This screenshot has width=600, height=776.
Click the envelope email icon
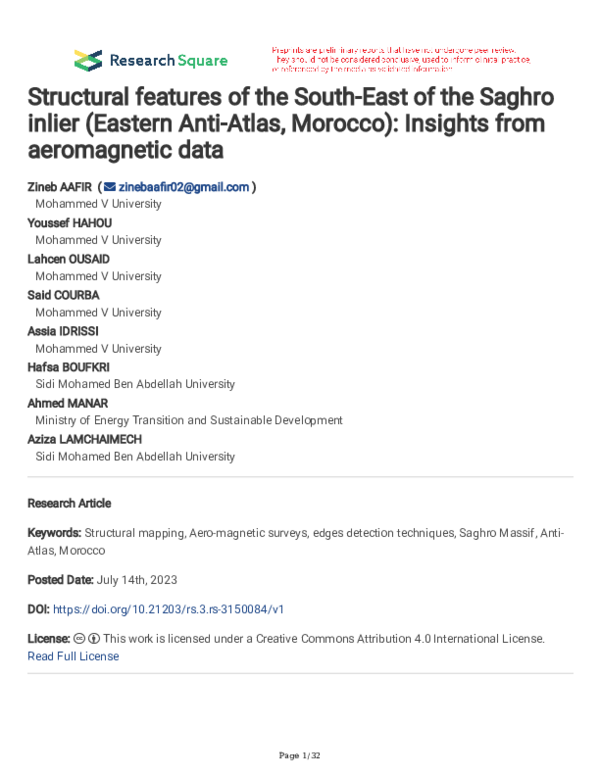coord(110,187)
